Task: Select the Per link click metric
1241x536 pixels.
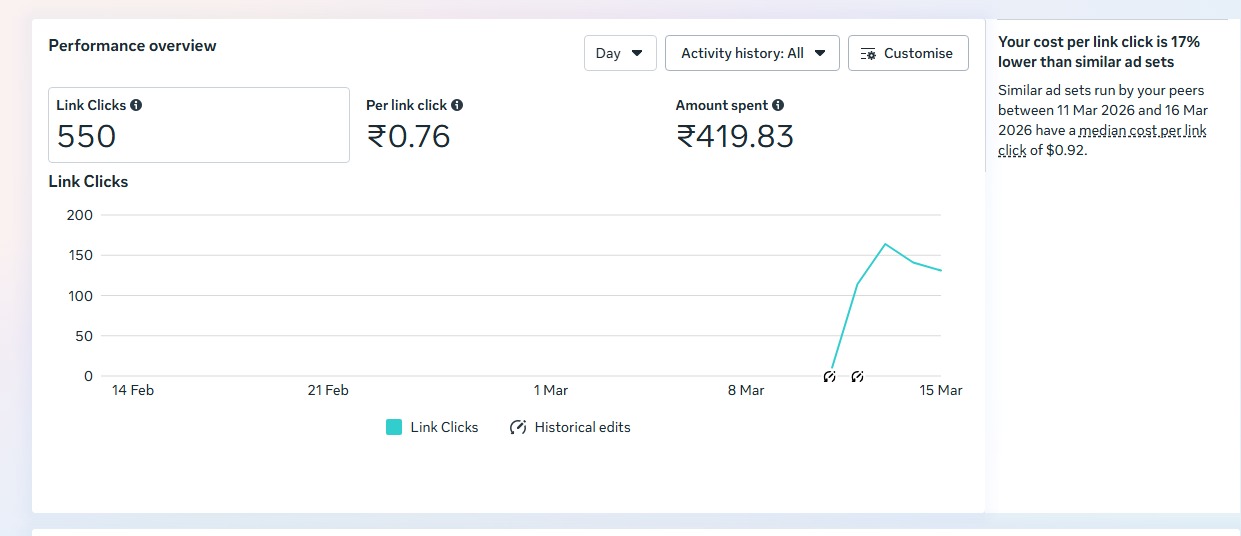Action: 408,125
